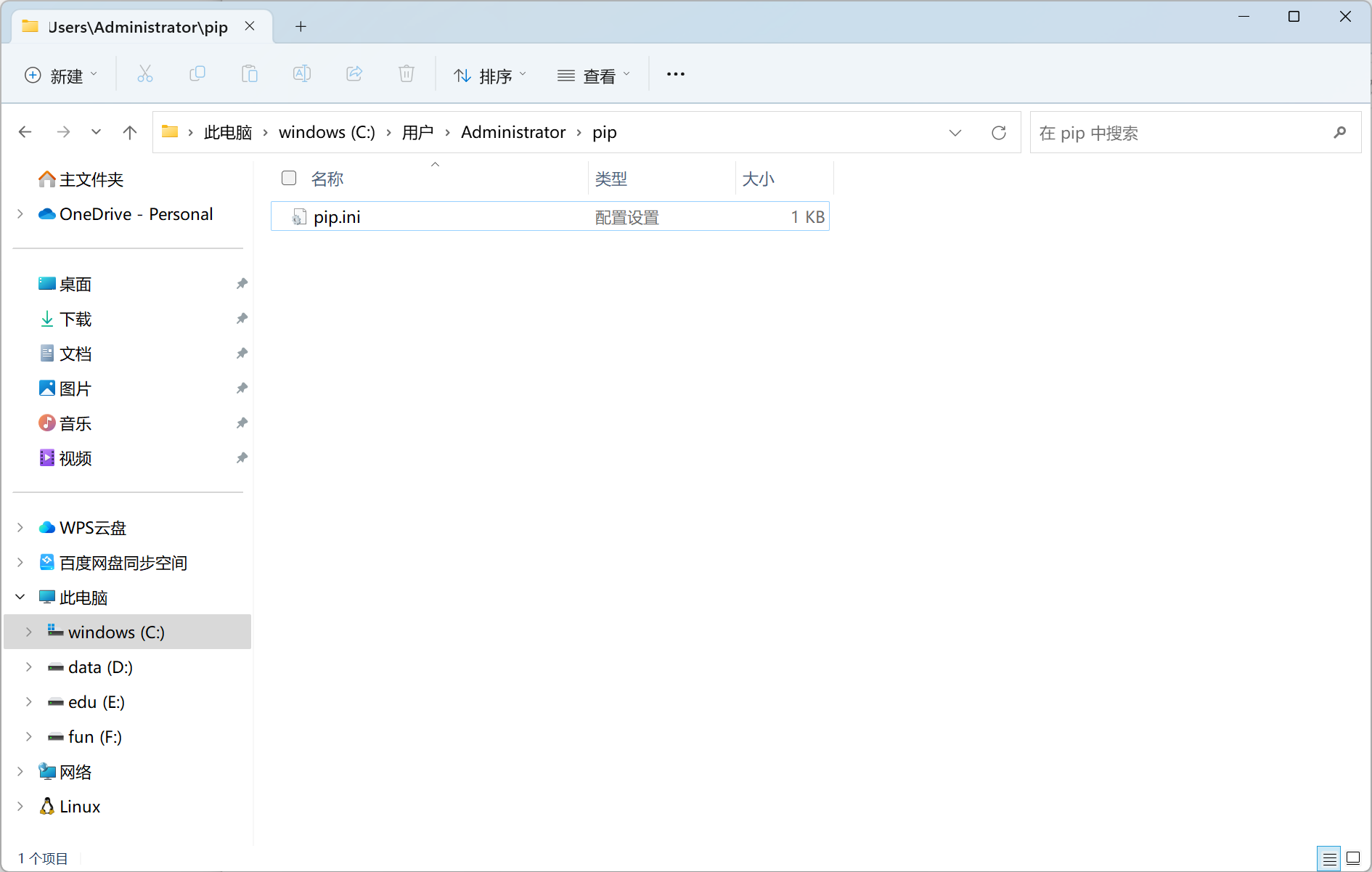Switch to details view in status bar
Viewport: 1372px width, 872px height.
1329,858
